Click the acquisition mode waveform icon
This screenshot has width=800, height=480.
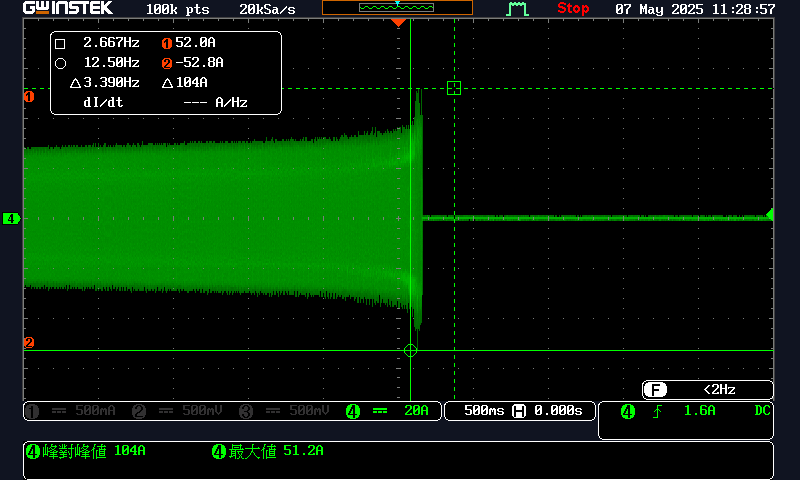[517, 9]
